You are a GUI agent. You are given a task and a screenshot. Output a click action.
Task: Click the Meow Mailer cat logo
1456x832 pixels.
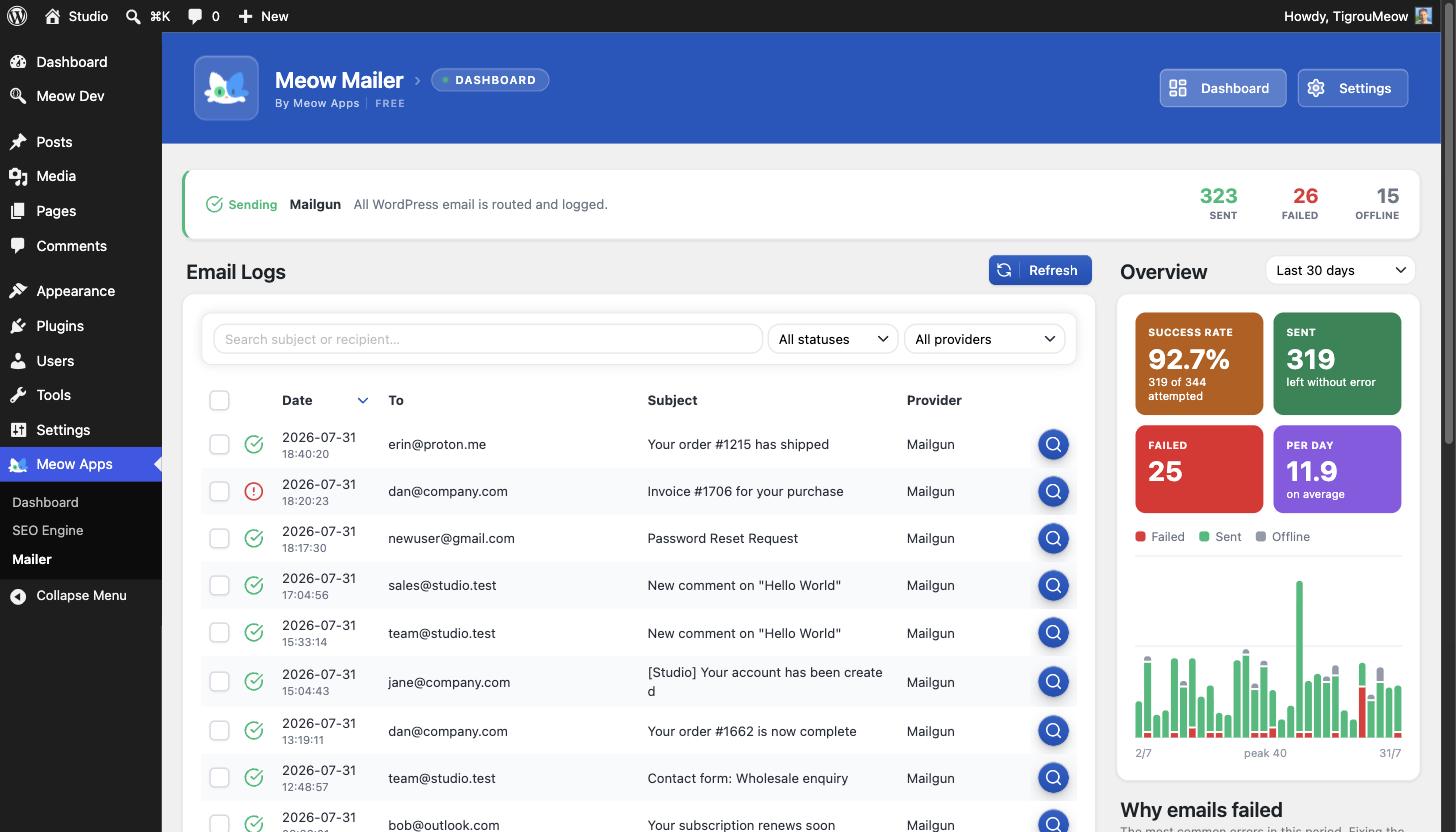coord(226,88)
